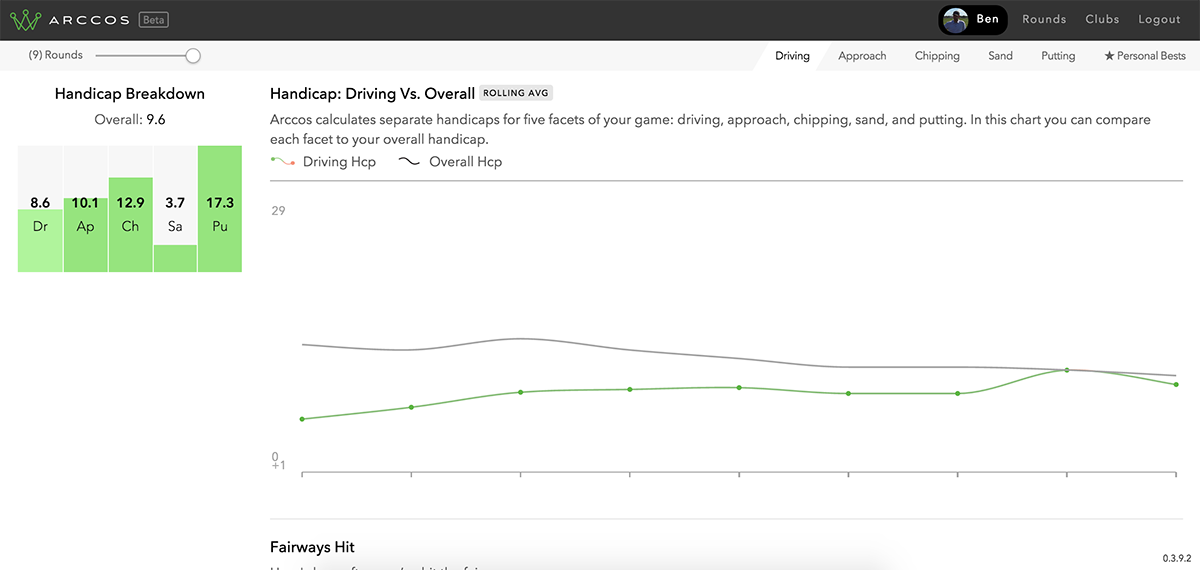Open the Sand tab
Screen dimensions: 1200x570
tap(1000, 56)
